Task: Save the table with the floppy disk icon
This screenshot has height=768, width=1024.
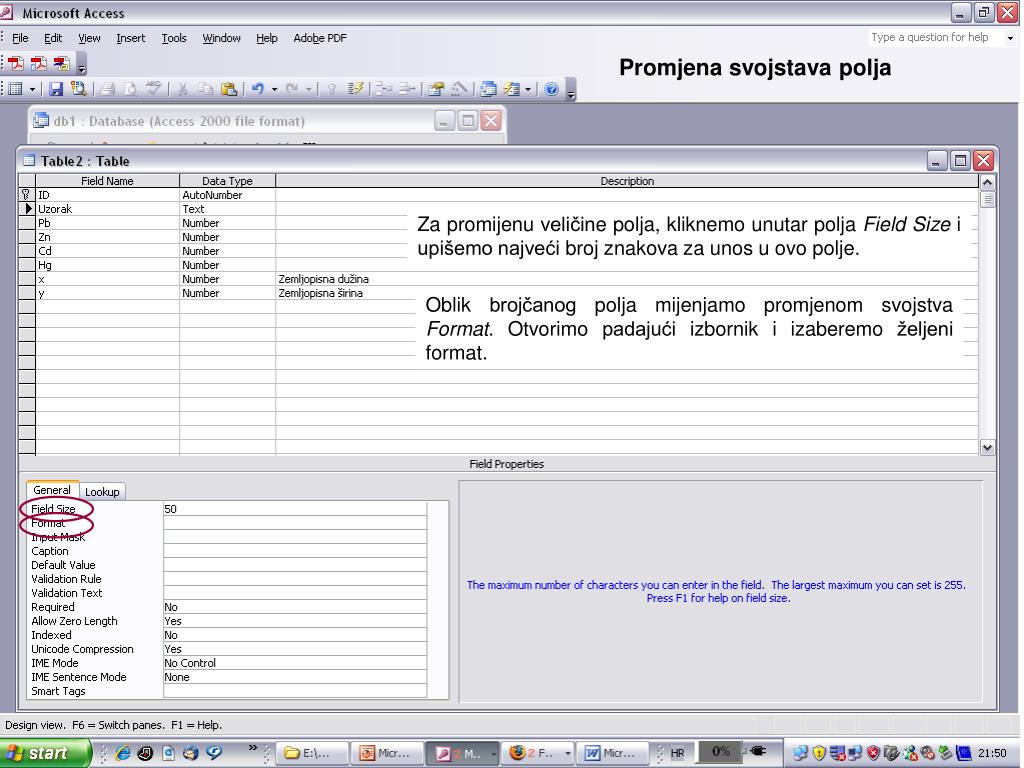Action: pos(56,89)
